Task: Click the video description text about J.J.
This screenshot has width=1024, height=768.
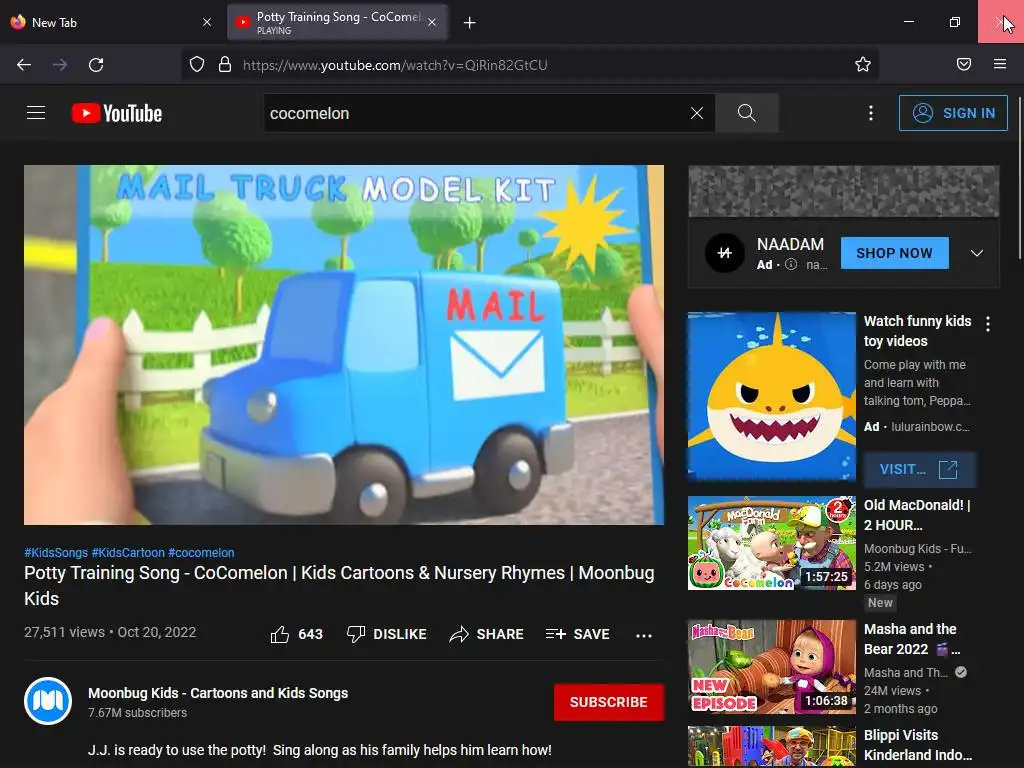Action: click(320, 750)
